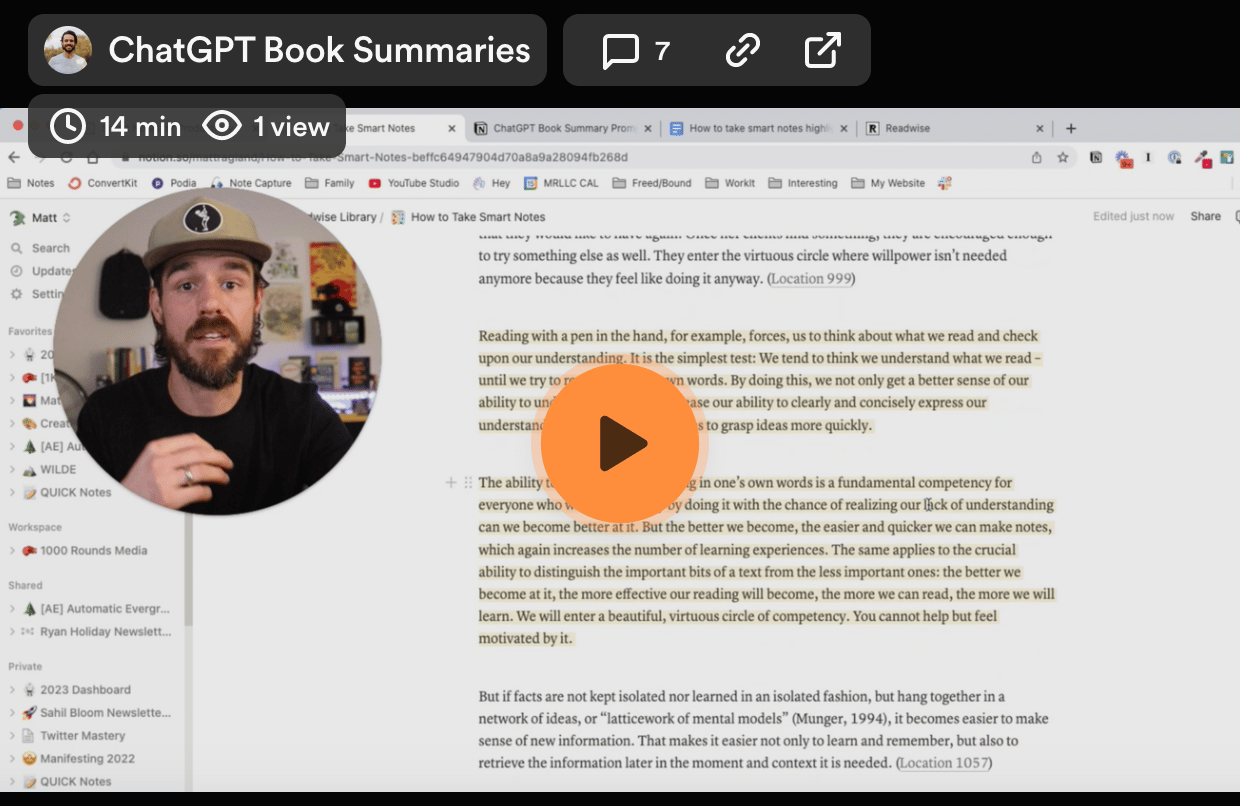Click the Notion web clipper extension icon
This screenshot has height=806, width=1240.
pyautogui.click(x=1097, y=157)
